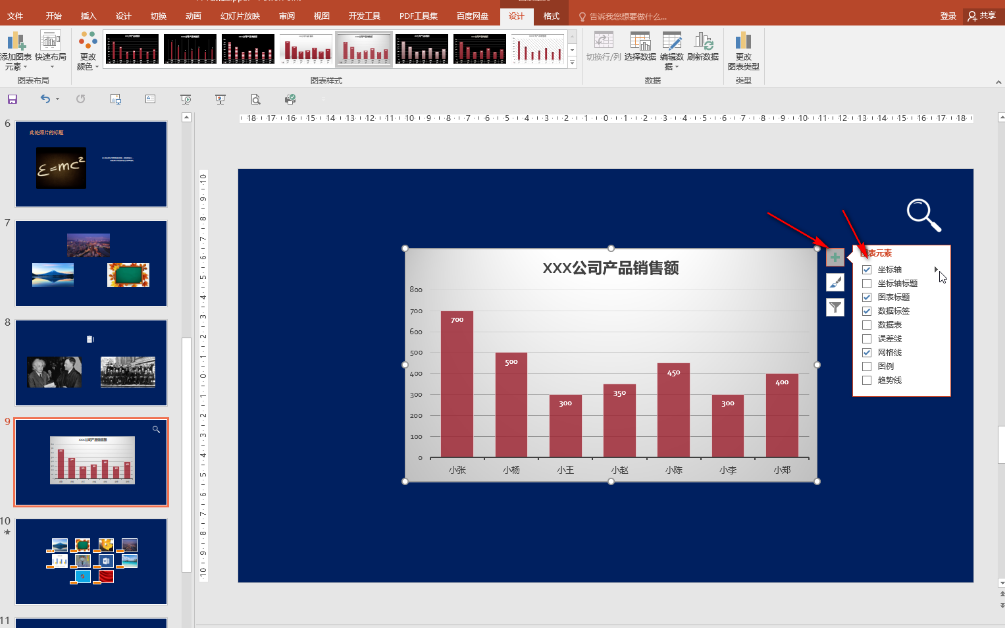
Task: Open the 格式 ribbon tab
Action: pyautogui.click(x=551, y=16)
